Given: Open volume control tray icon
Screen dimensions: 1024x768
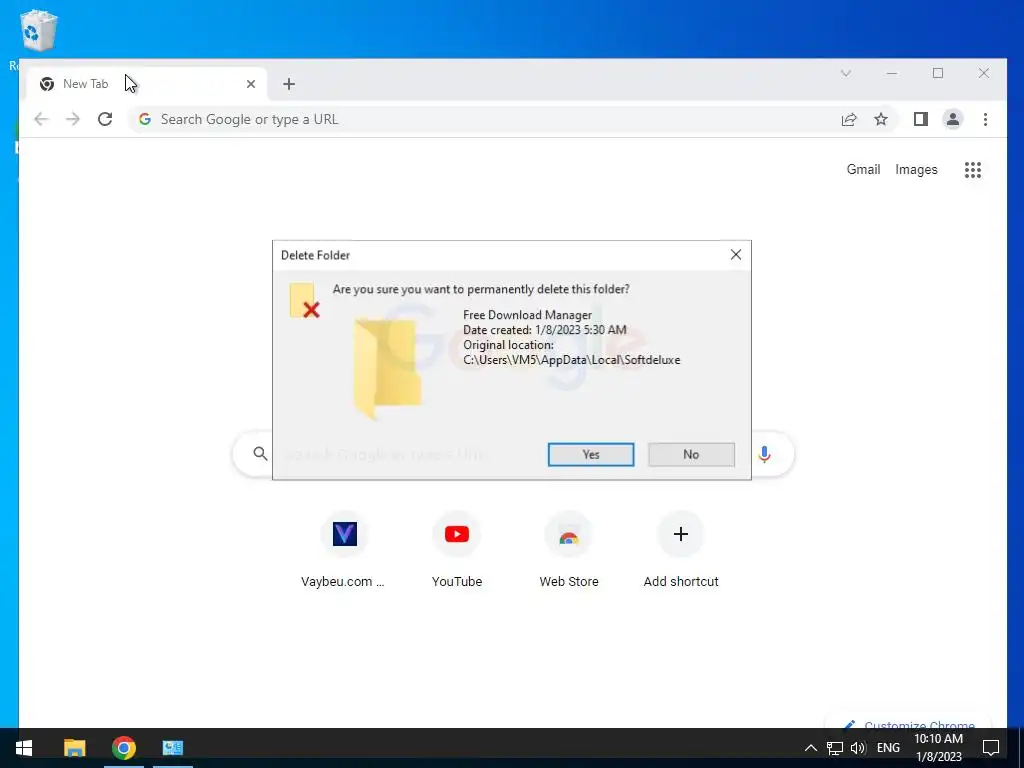Looking at the screenshot, I should (x=858, y=748).
